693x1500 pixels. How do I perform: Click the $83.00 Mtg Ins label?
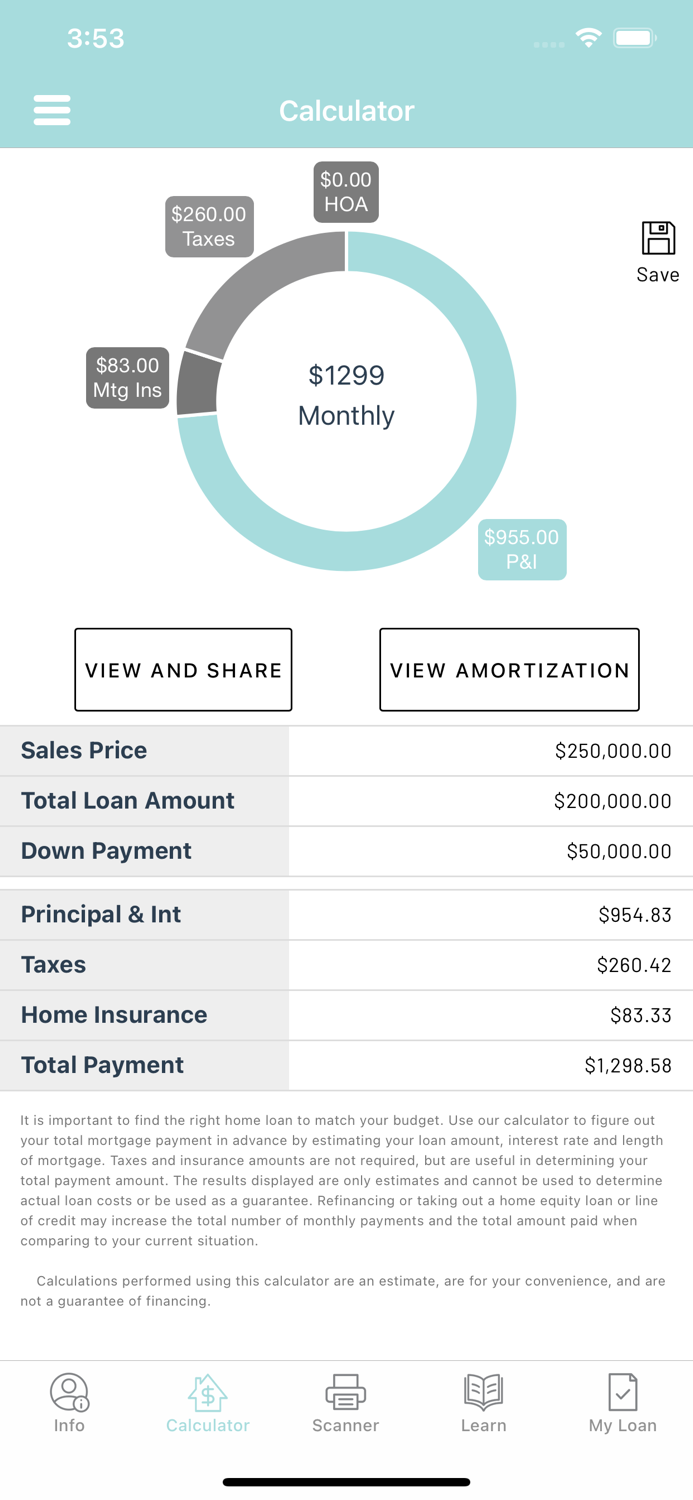coord(127,378)
